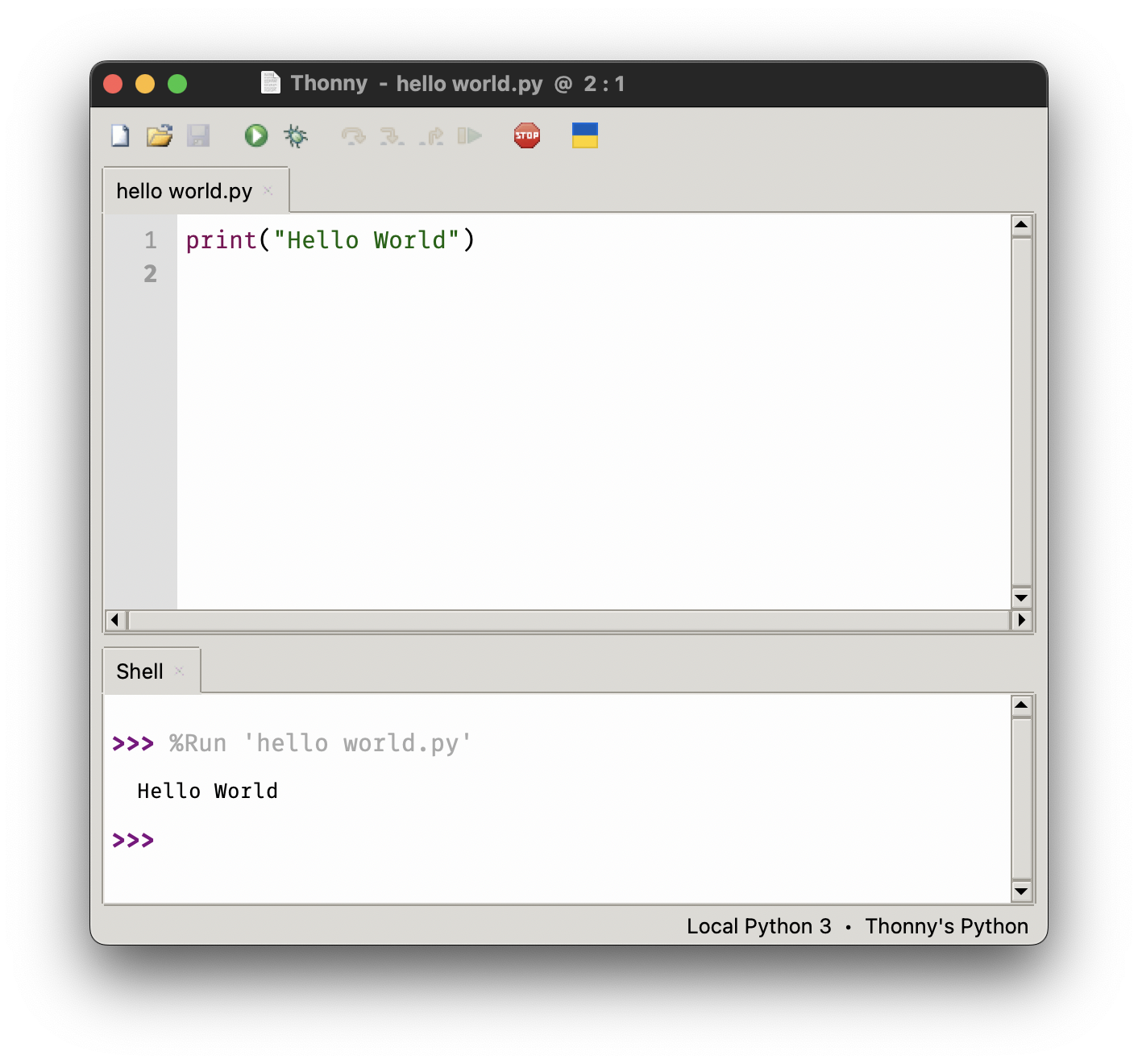
Task: Click the Save floppy disk icon
Action: [198, 135]
